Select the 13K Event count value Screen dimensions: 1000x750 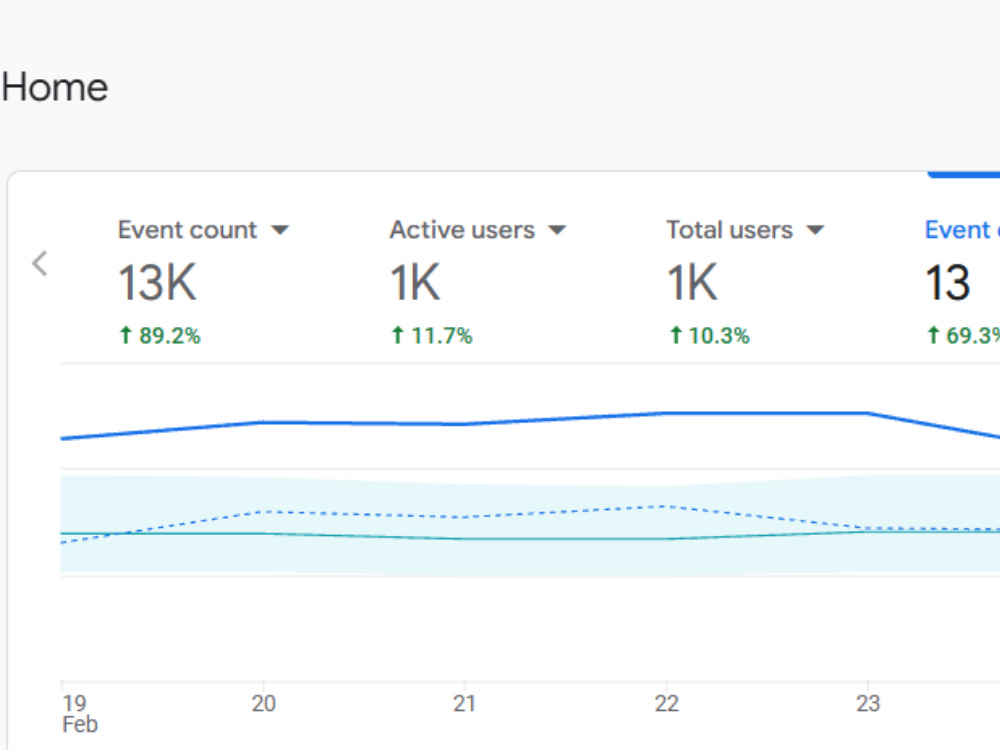(158, 283)
